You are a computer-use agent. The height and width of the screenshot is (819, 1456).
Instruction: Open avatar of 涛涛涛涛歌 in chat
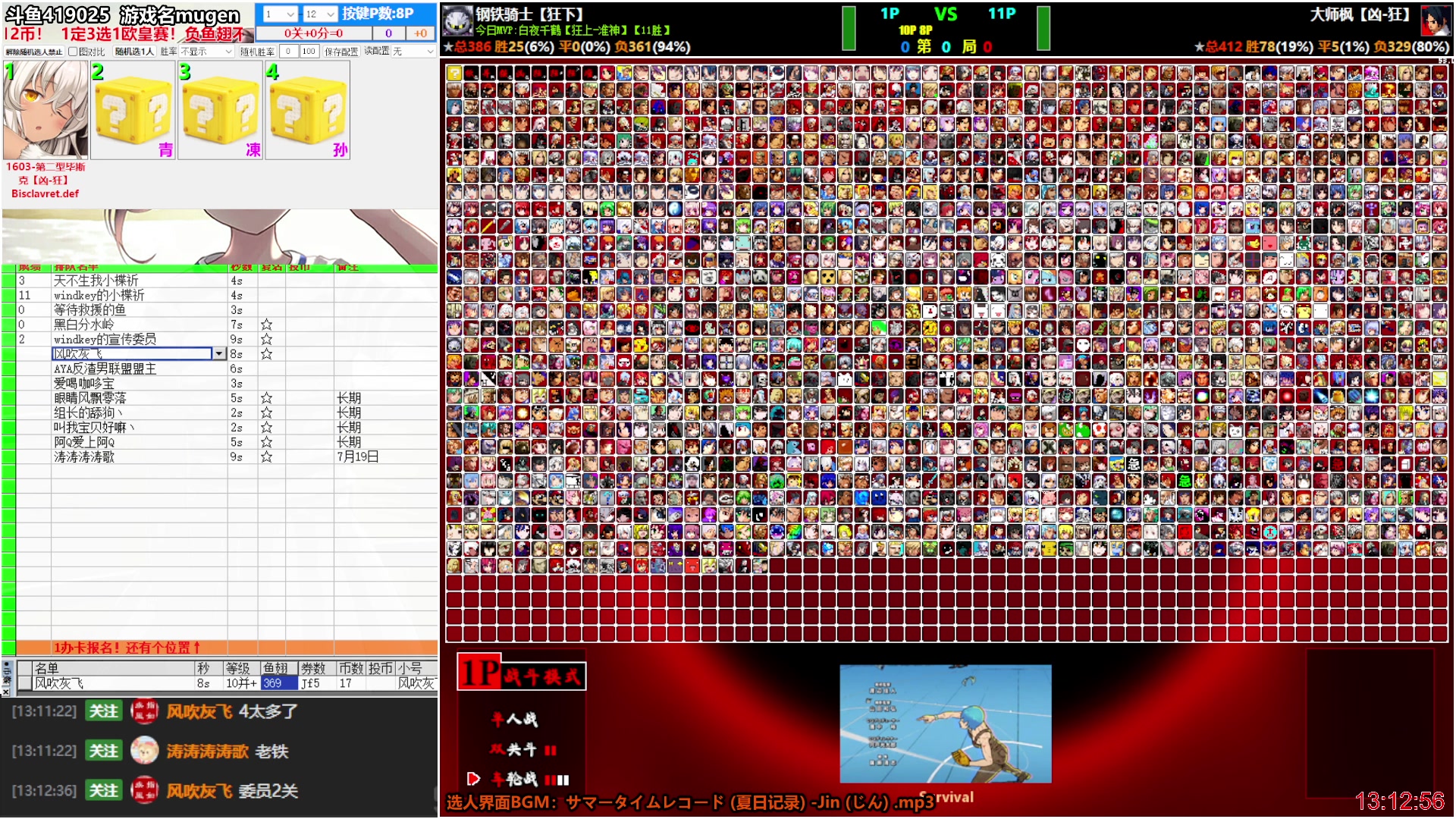click(x=145, y=751)
